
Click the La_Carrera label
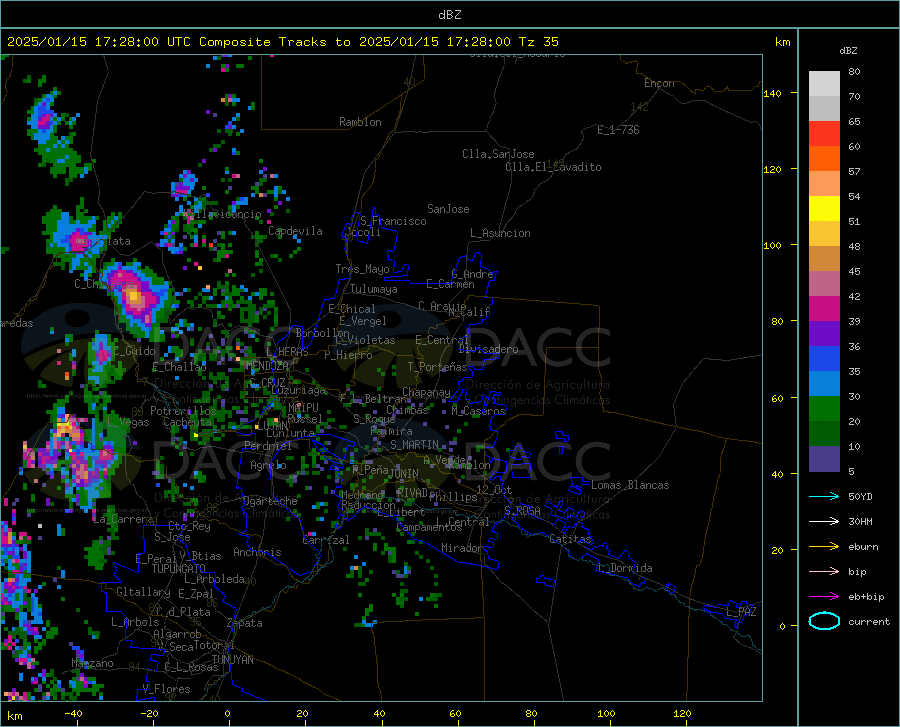tap(123, 519)
